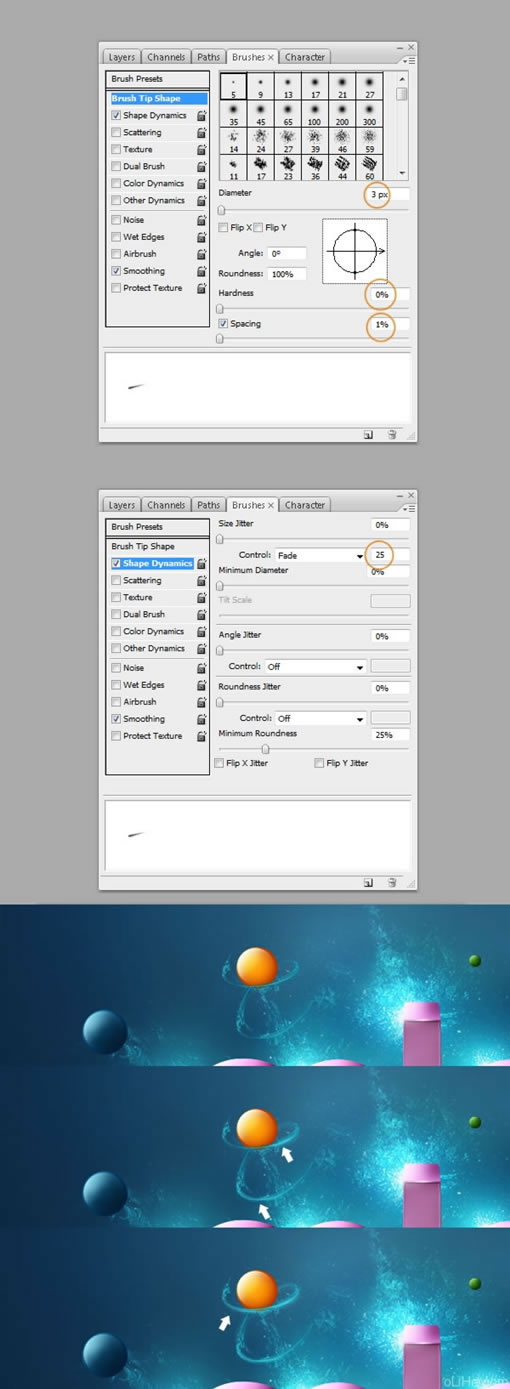Select the 100 soft round brush tip

point(315,111)
